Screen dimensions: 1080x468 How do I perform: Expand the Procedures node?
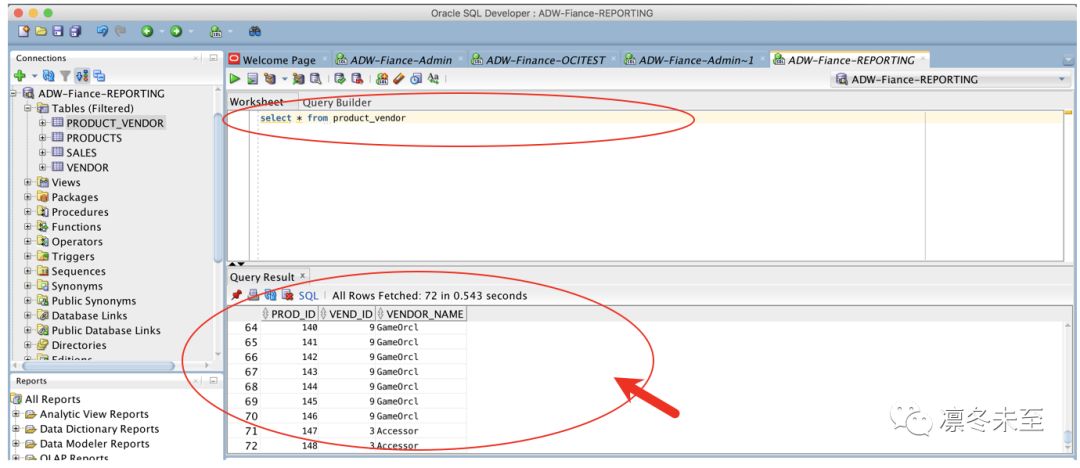[28, 212]
